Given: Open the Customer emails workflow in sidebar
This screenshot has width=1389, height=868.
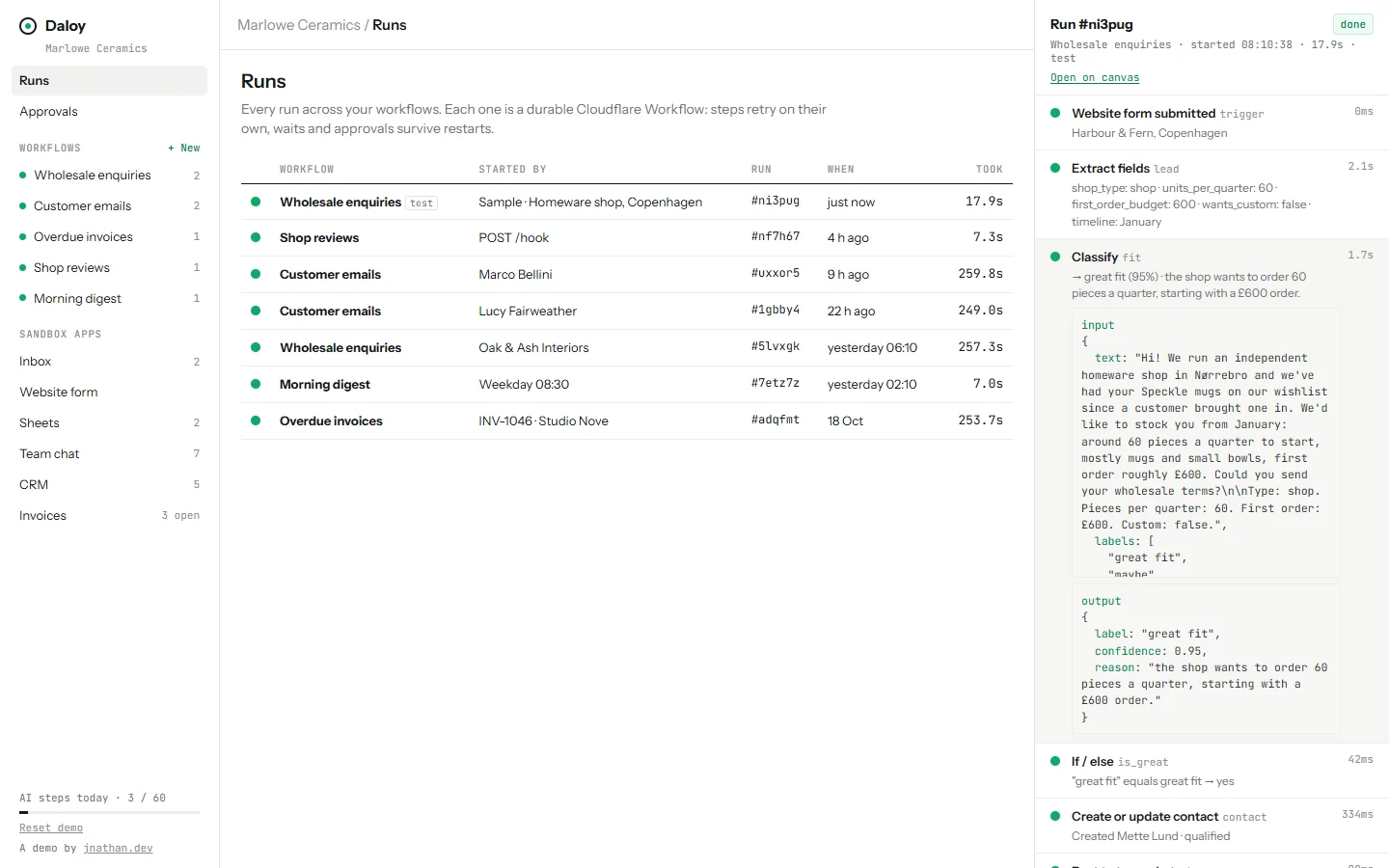Looking at the screenshot, I should [x=109, y=206].
